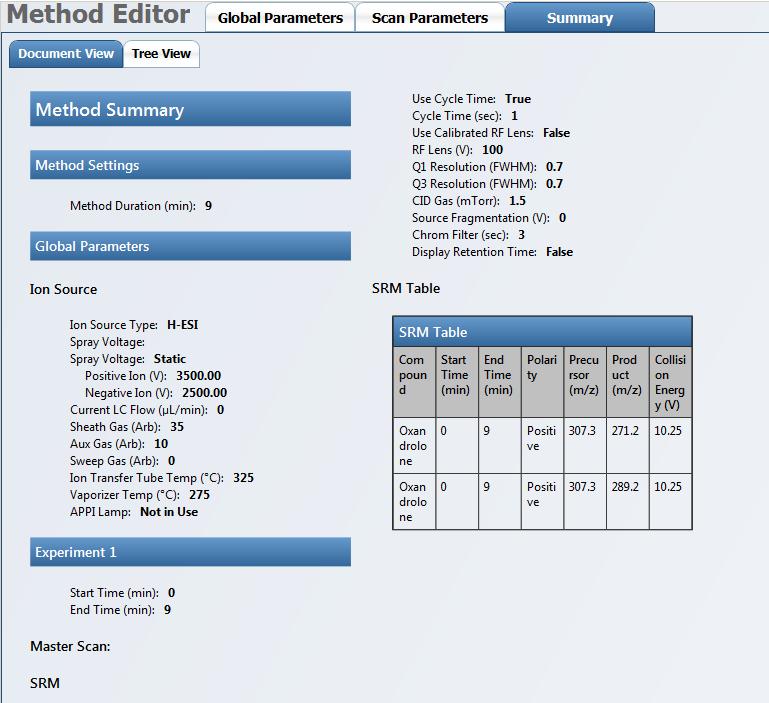Click the Method Settings section header
The height and width of the screenshot is (703, 769).
(x=190, y=165)
